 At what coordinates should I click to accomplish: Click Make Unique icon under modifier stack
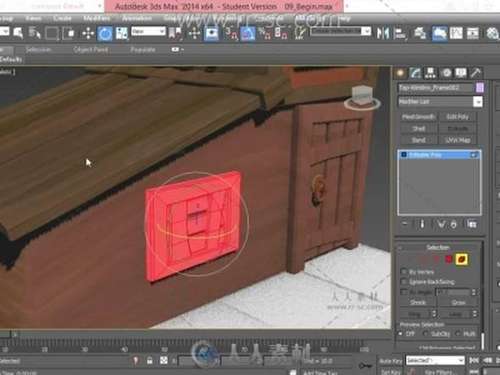click(441, 224)
